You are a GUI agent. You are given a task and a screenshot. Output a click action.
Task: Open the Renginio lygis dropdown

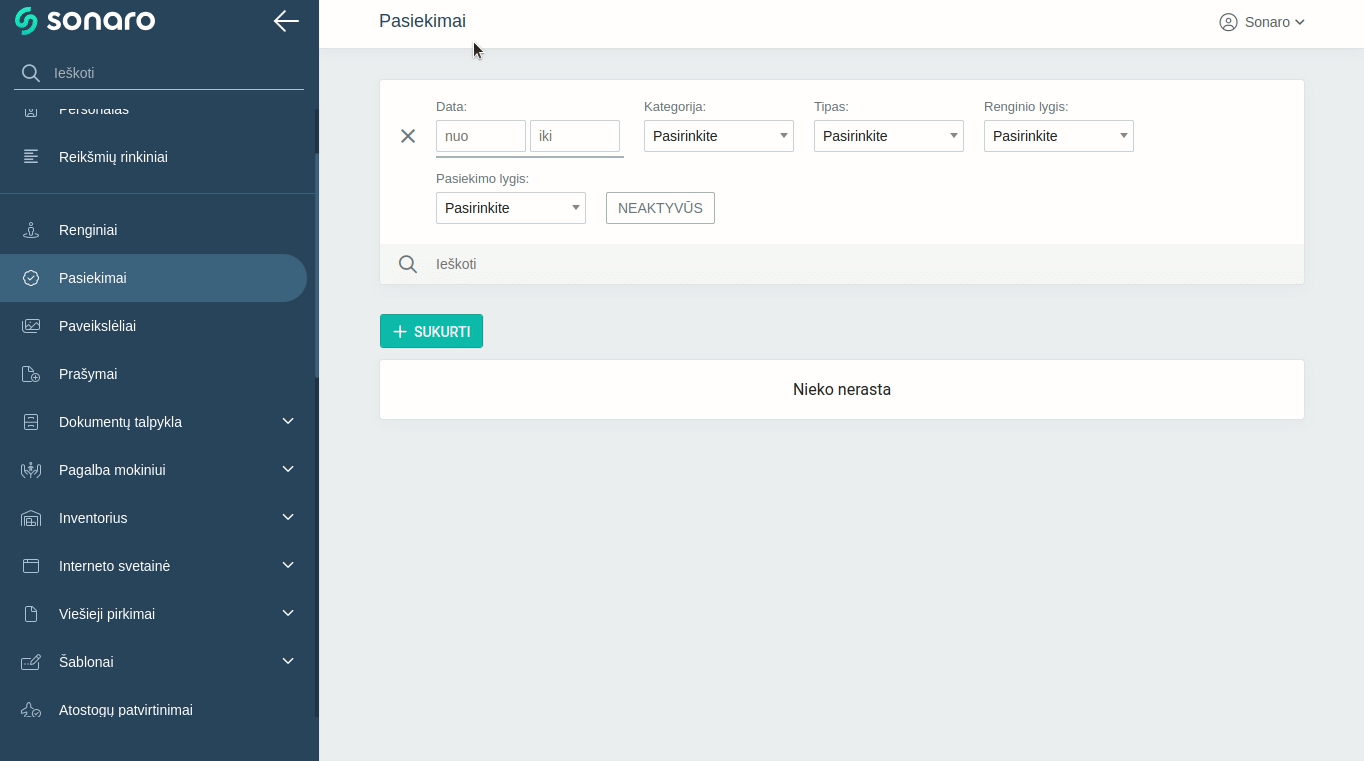click(1058, 136)
